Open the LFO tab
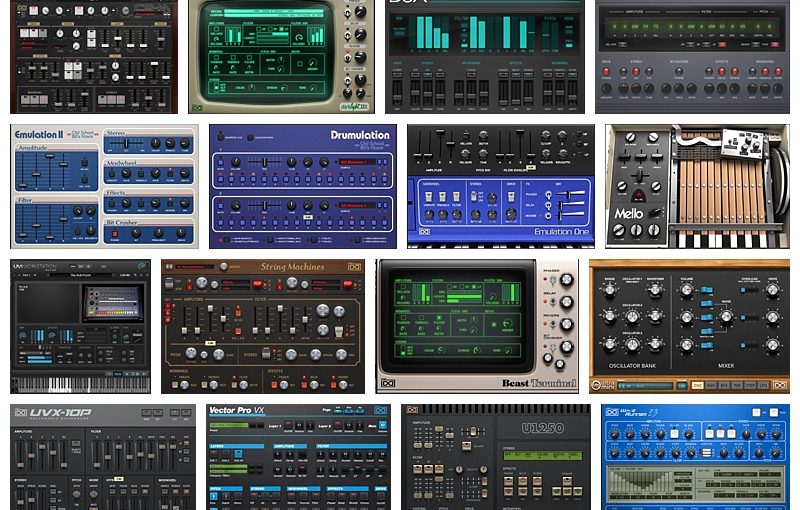The image size is (800, 510). tap(763, 386)
